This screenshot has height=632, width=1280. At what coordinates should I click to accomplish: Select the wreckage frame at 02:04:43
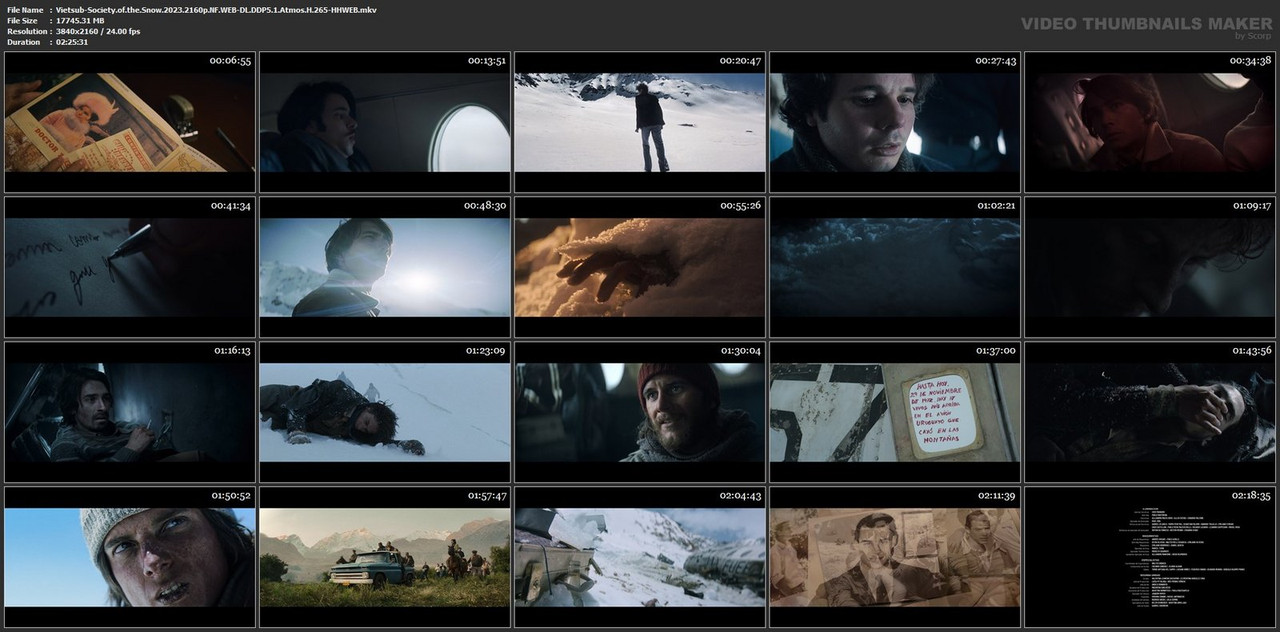point(640,557)
